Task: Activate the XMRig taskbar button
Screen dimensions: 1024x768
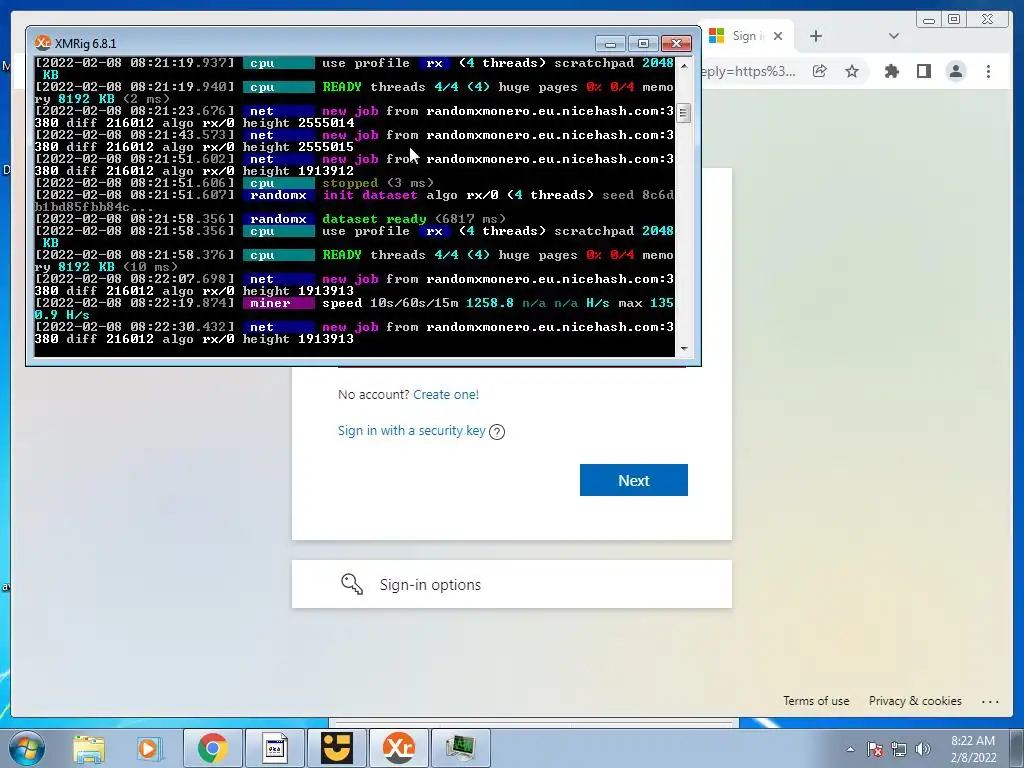Action: coord(398,748)
